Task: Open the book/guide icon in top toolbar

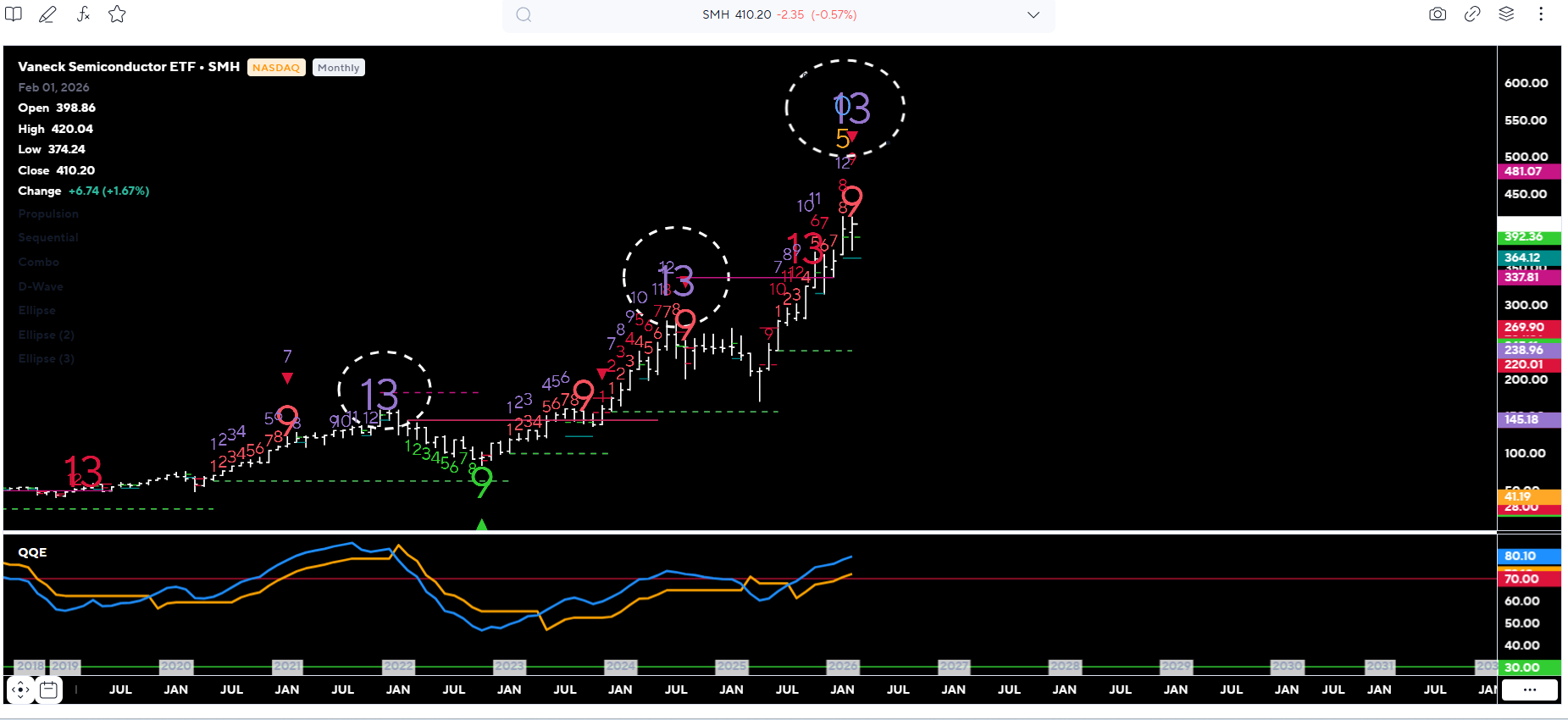Action: (x=14, y=14)
